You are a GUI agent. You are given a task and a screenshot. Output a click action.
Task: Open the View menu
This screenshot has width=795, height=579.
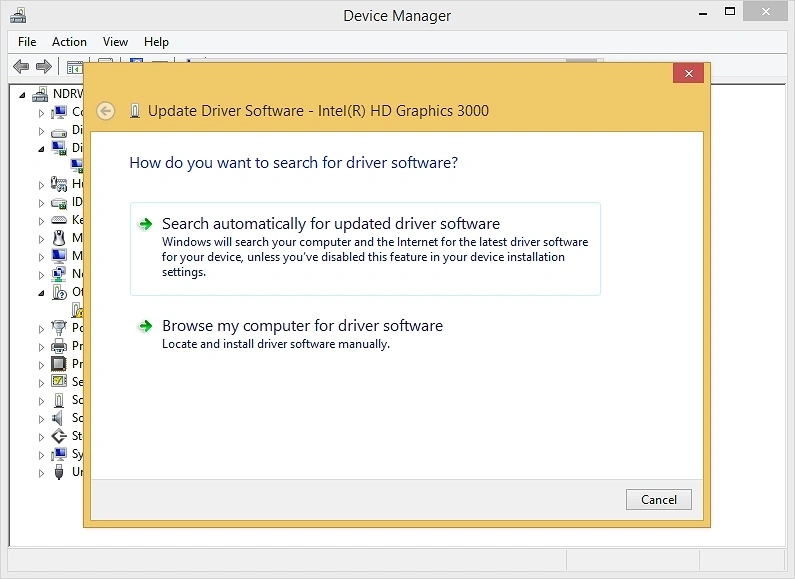click(115, 42)
